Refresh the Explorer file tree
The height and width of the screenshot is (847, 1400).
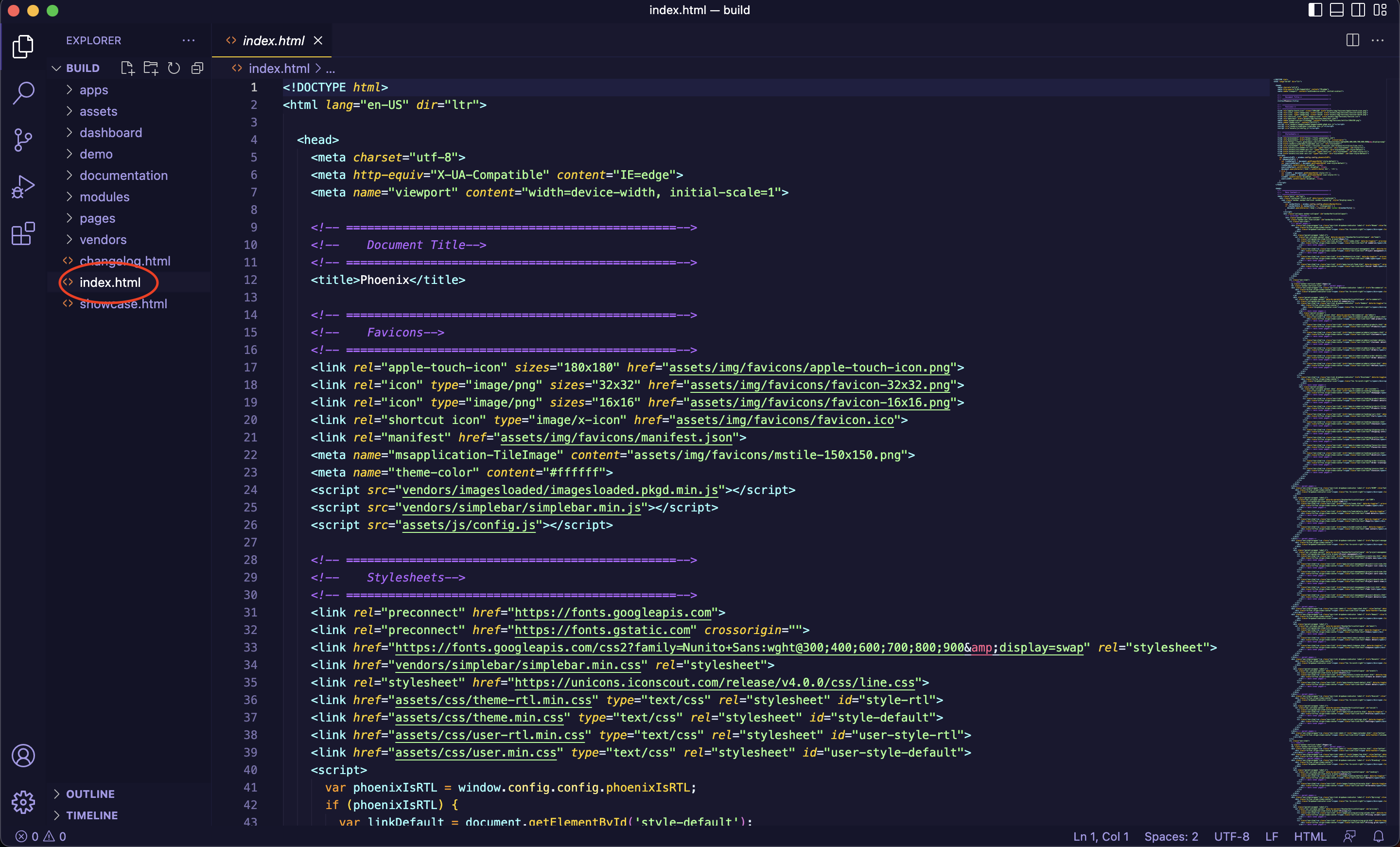coord(174,68)
